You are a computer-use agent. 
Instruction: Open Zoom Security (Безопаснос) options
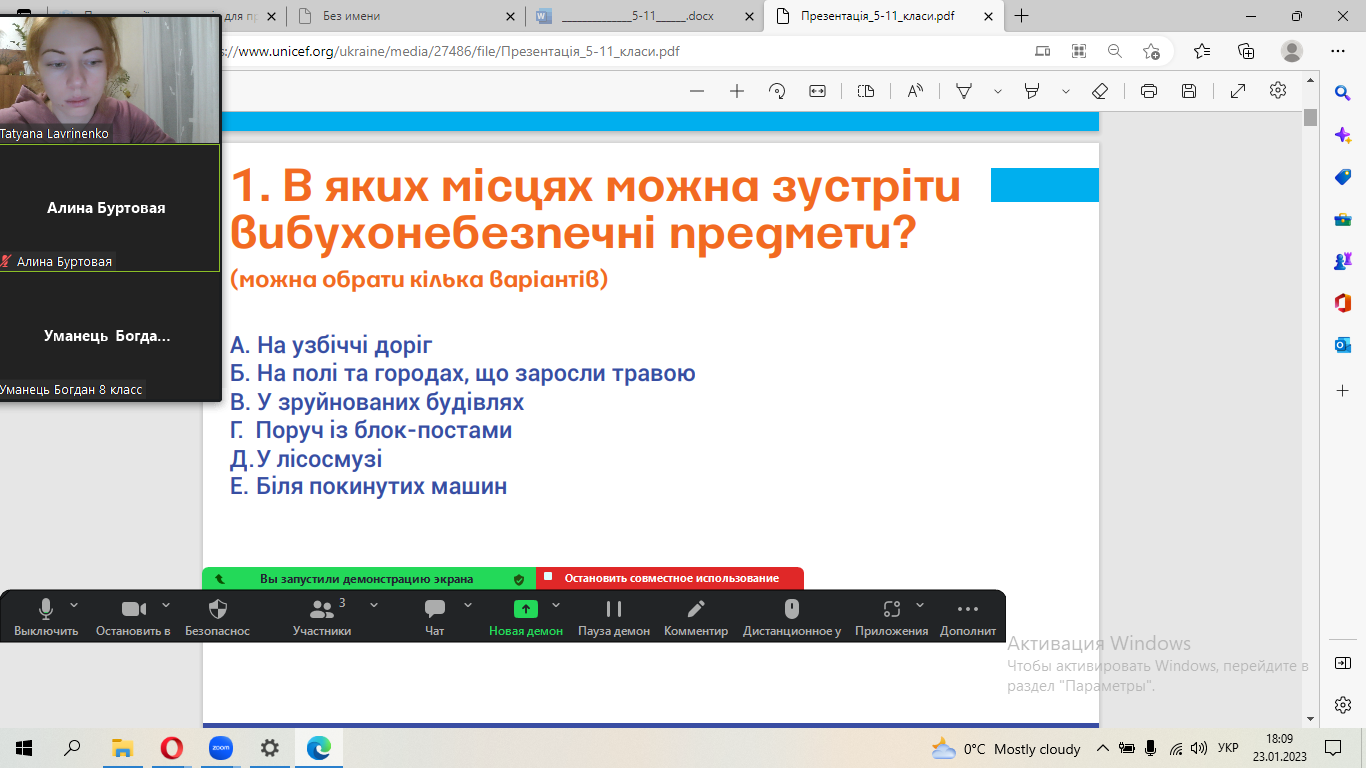217,616
